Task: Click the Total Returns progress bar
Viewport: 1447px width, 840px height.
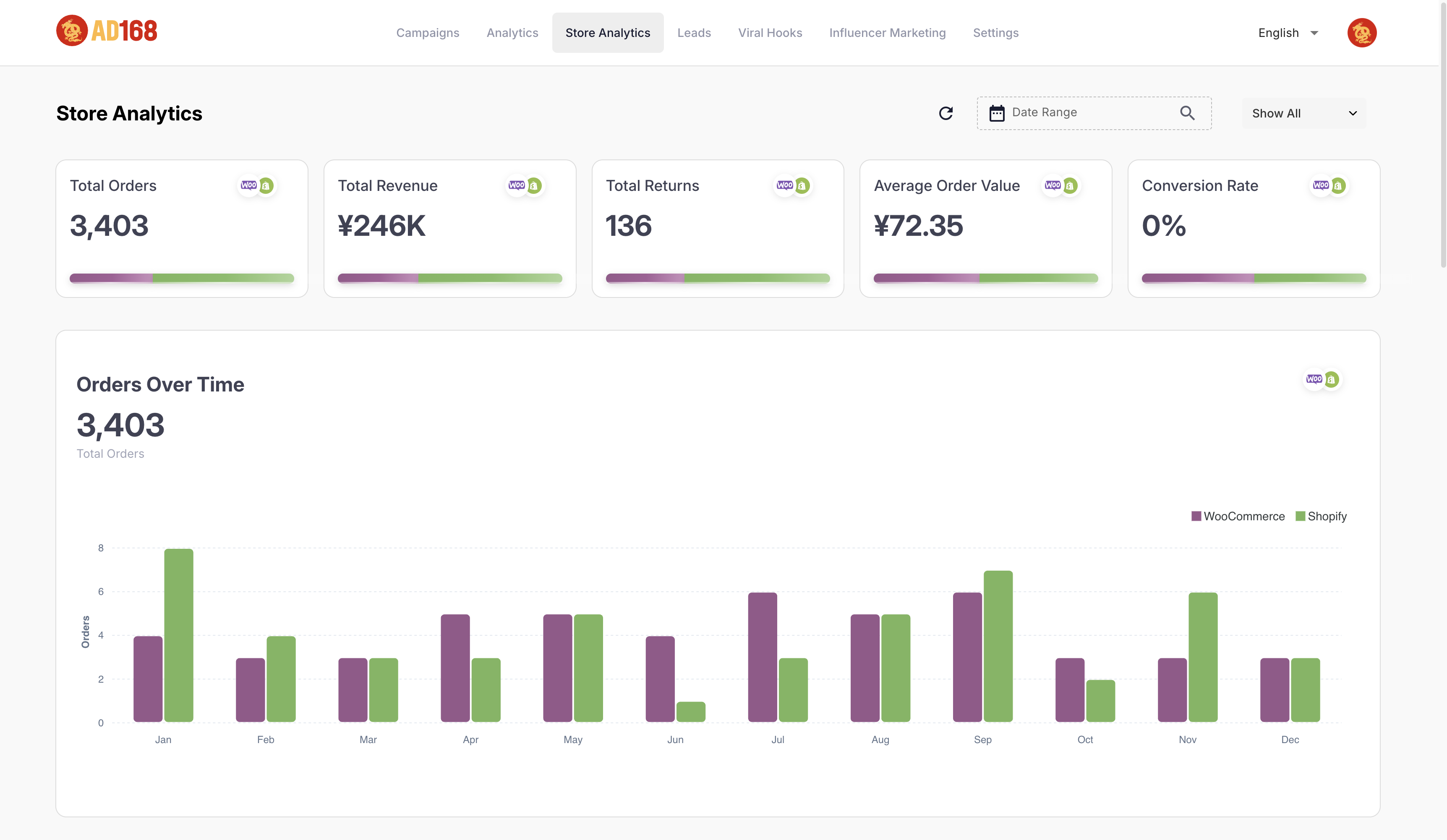Action: [718, 279]
